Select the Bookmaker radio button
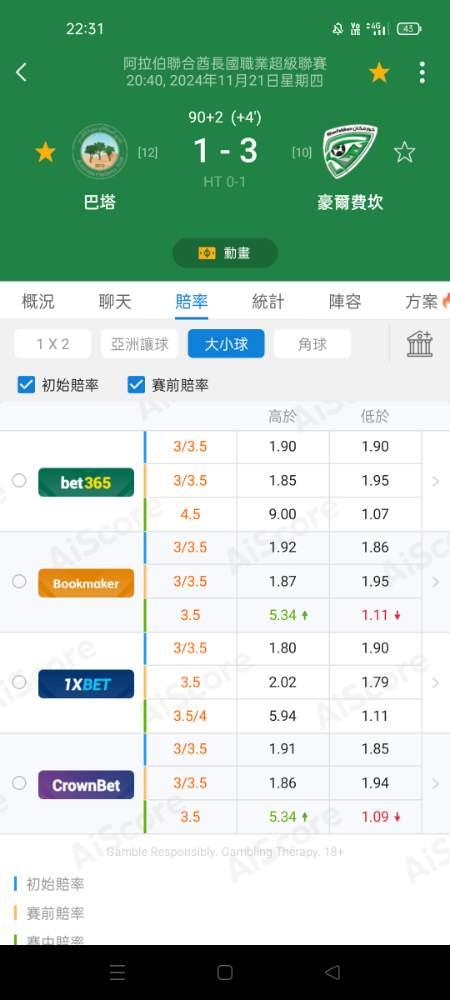This screenshot has width=450, height=1000. click(x=19, y=582)
